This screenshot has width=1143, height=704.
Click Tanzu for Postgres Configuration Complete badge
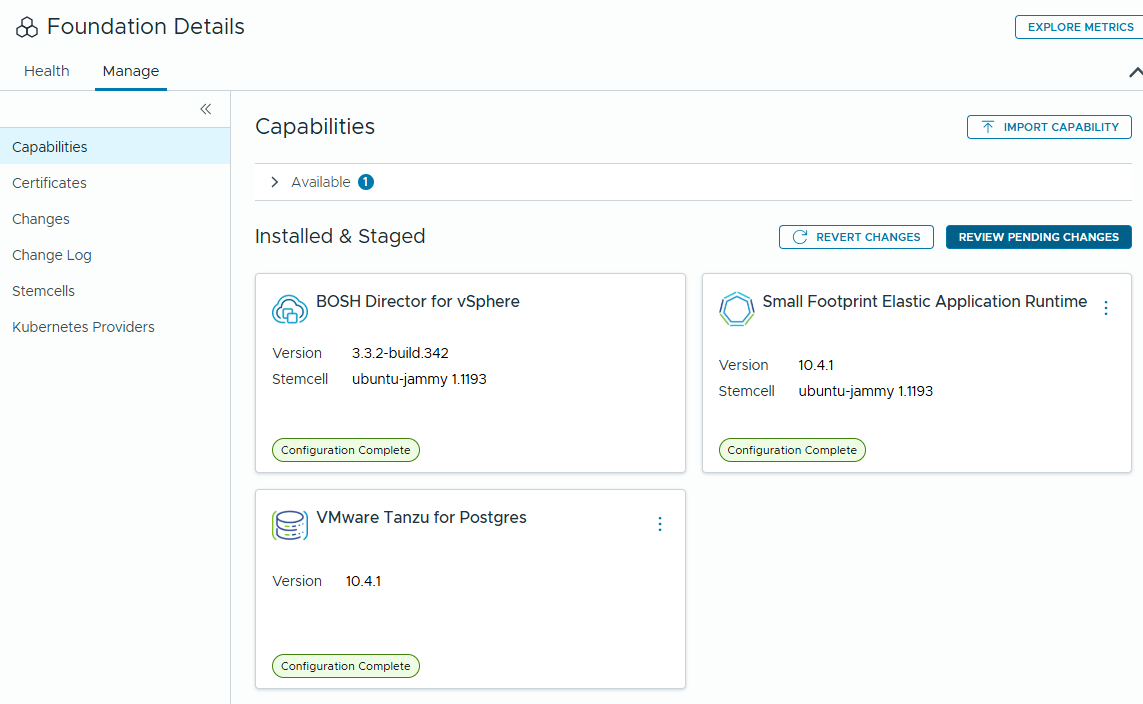346,666
